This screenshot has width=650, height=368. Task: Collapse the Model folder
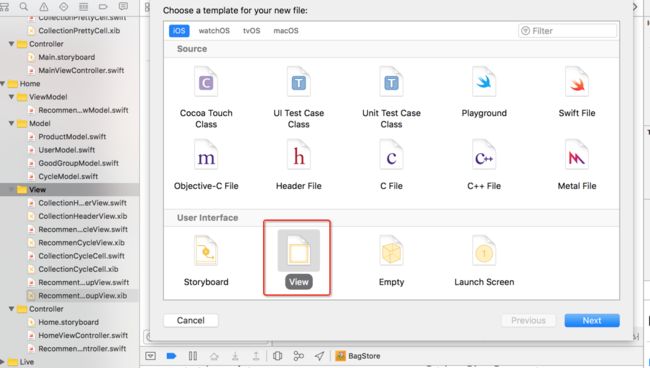pyautogui.click(x=12, y=123)
